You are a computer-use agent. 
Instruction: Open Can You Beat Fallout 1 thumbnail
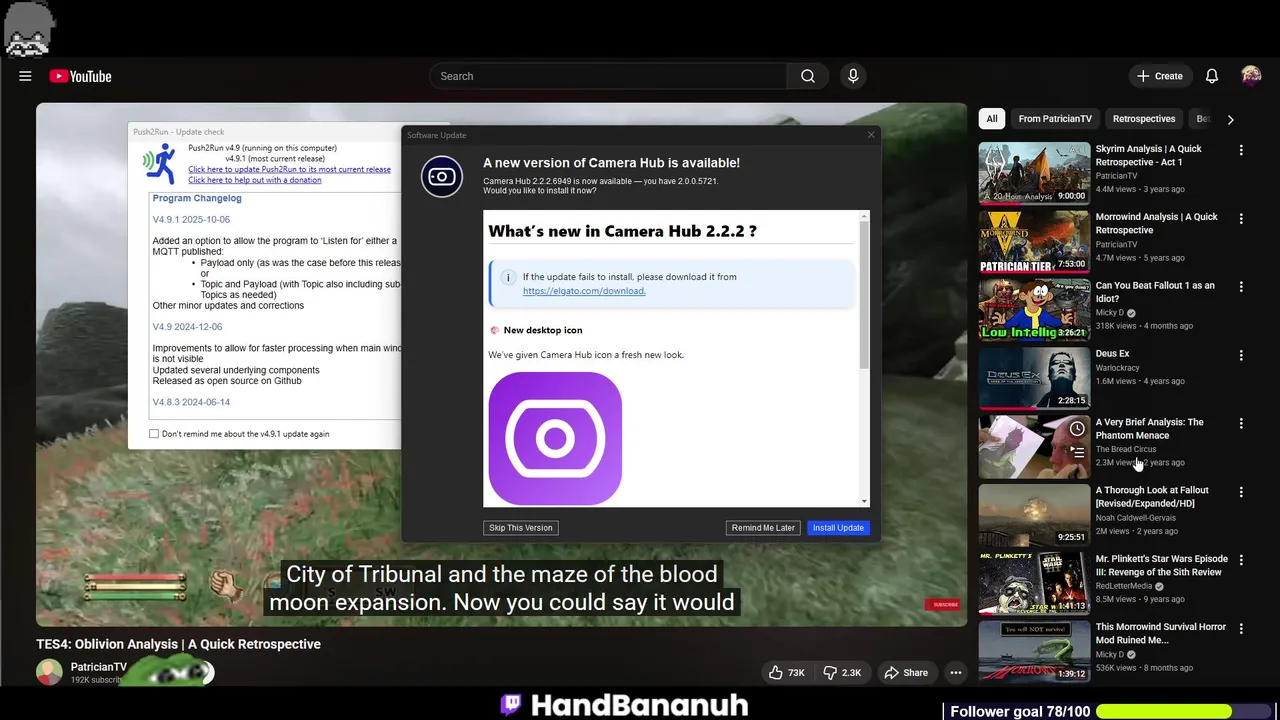click(x=1034, y=310)
